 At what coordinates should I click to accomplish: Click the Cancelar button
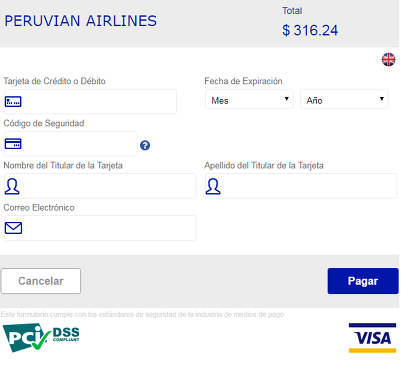tap(41, 281)
